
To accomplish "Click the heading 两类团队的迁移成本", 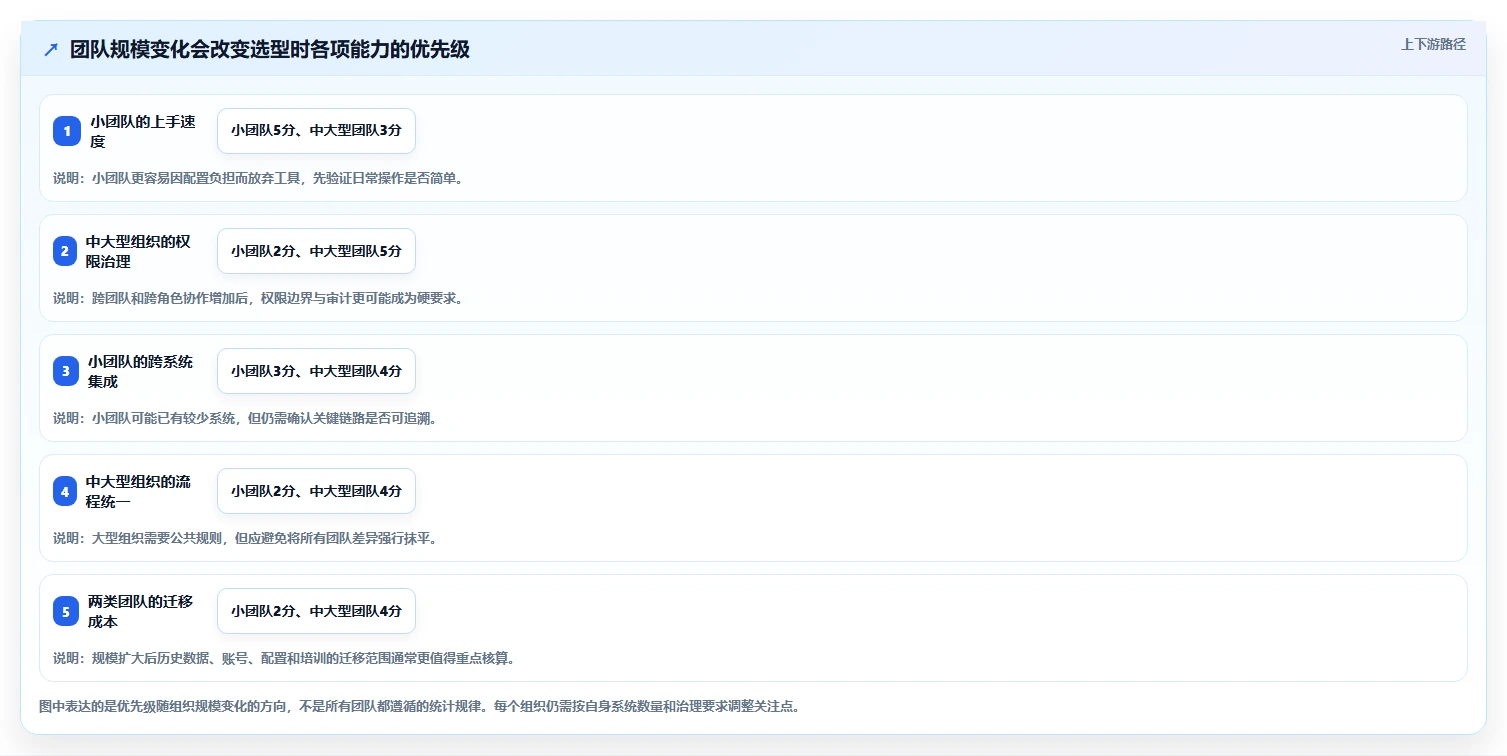I will (x=141, y=611).
